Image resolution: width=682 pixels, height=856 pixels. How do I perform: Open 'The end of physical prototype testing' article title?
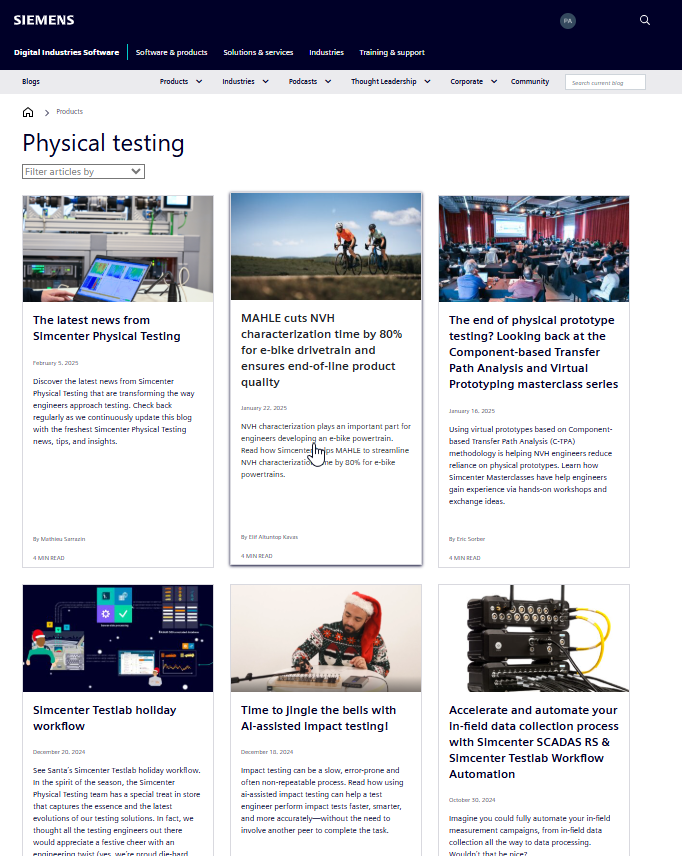tap(533, 352)
